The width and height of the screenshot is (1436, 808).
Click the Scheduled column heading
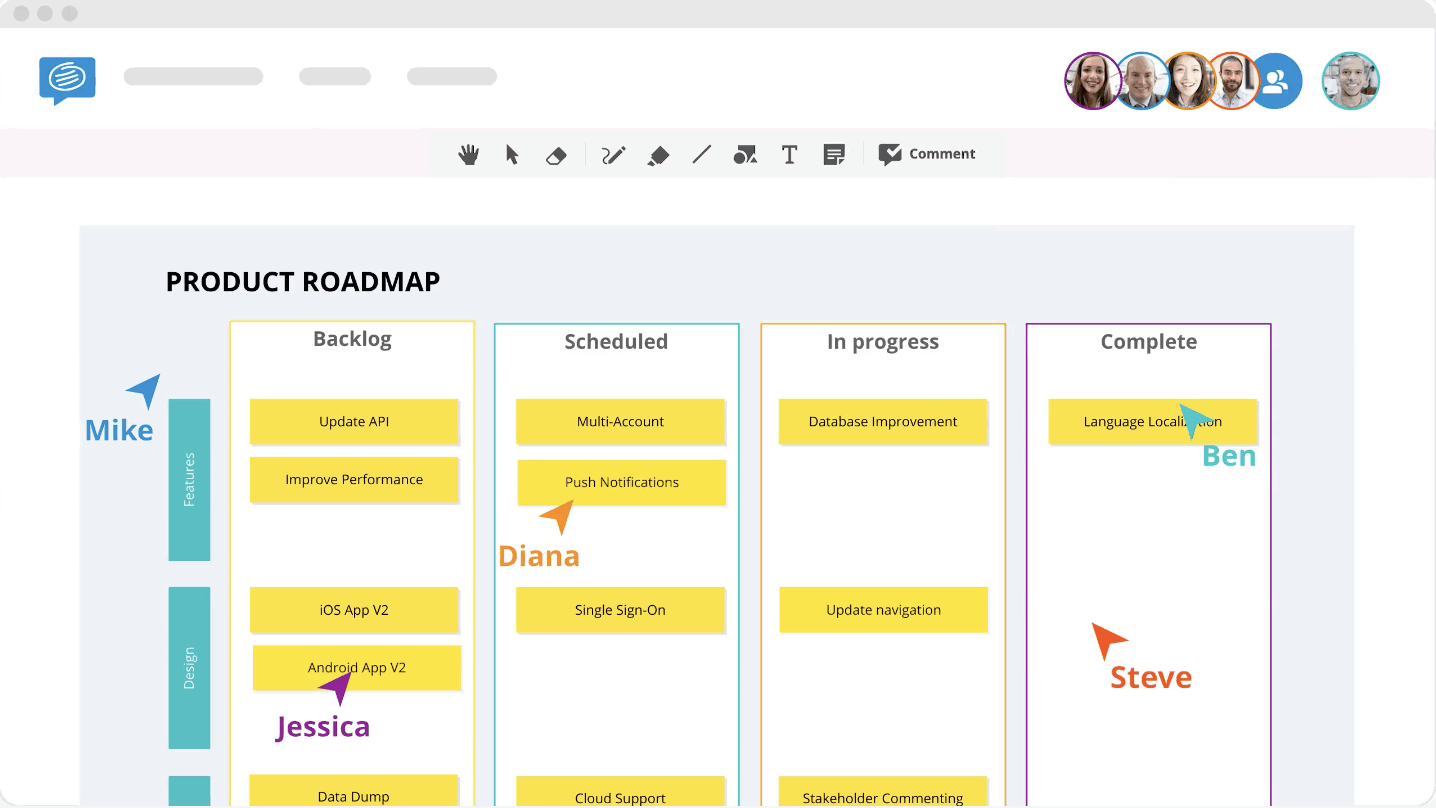point(616,342)
